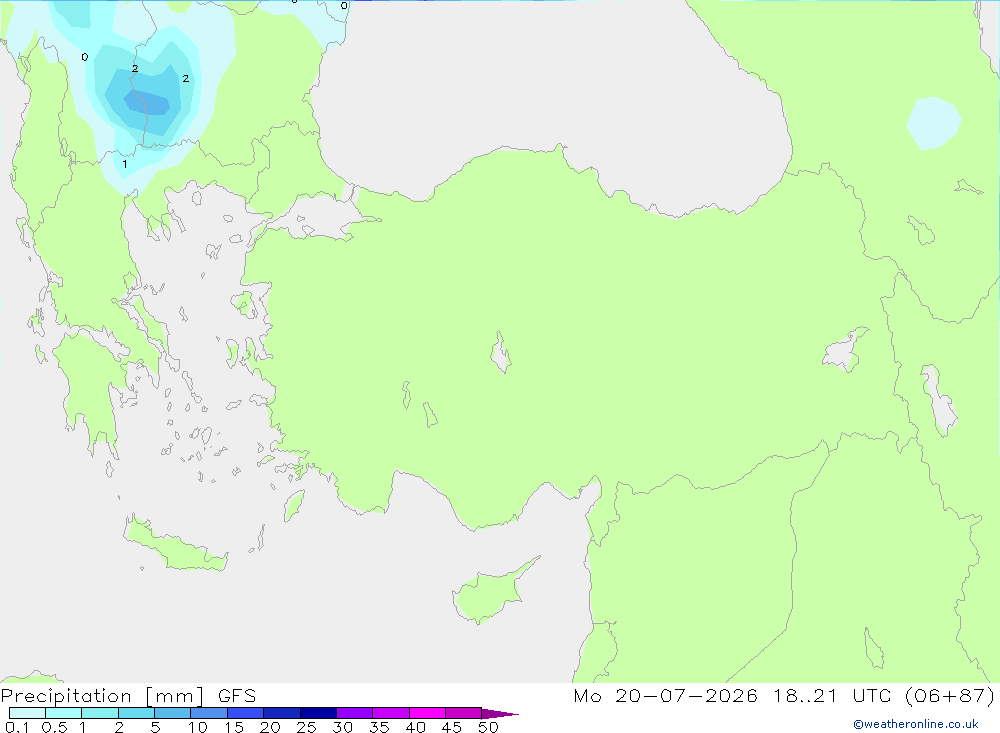Open the weatheronline.co.uk copyright link

click(916, 724)
